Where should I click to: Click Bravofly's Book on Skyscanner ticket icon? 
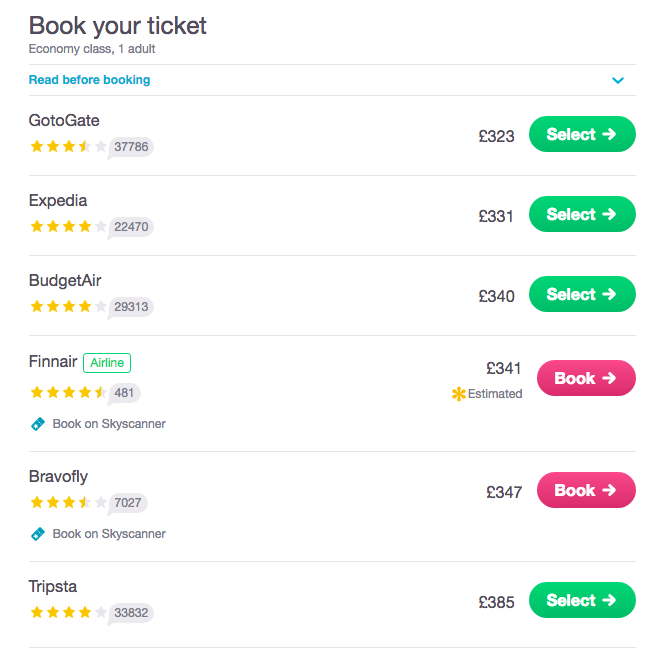point(38,534)
